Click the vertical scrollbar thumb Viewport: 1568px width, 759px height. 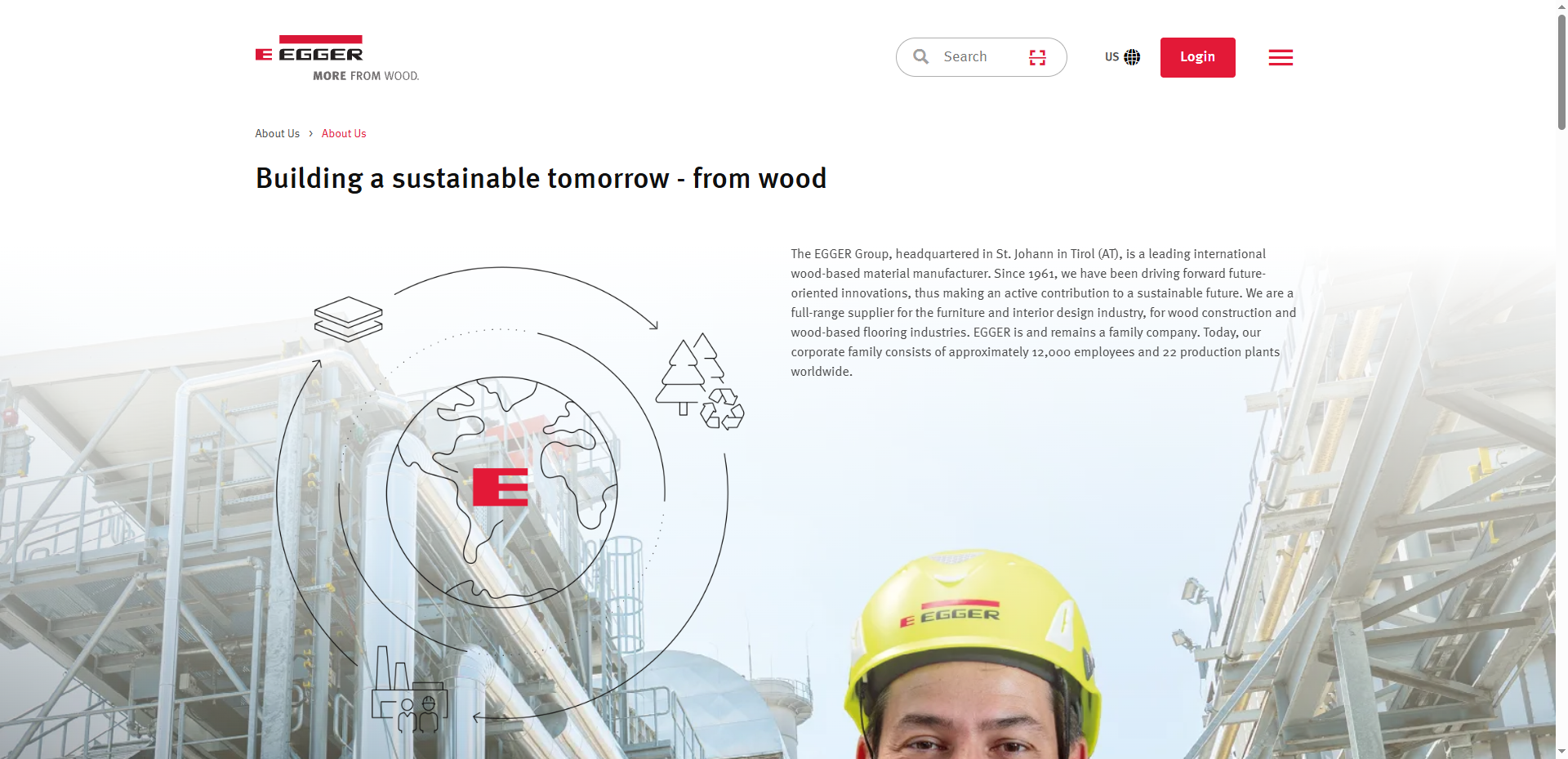1561,74
